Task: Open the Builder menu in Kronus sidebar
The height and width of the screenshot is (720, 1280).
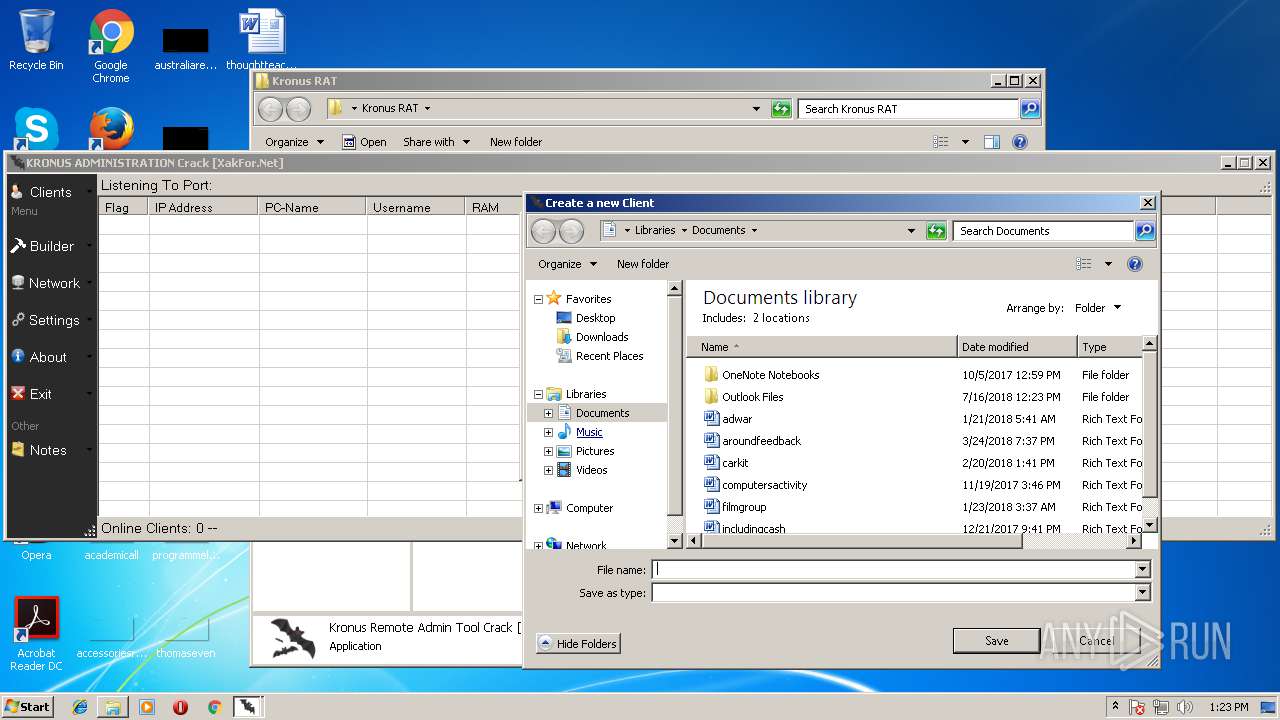Action: pos(50,246)
